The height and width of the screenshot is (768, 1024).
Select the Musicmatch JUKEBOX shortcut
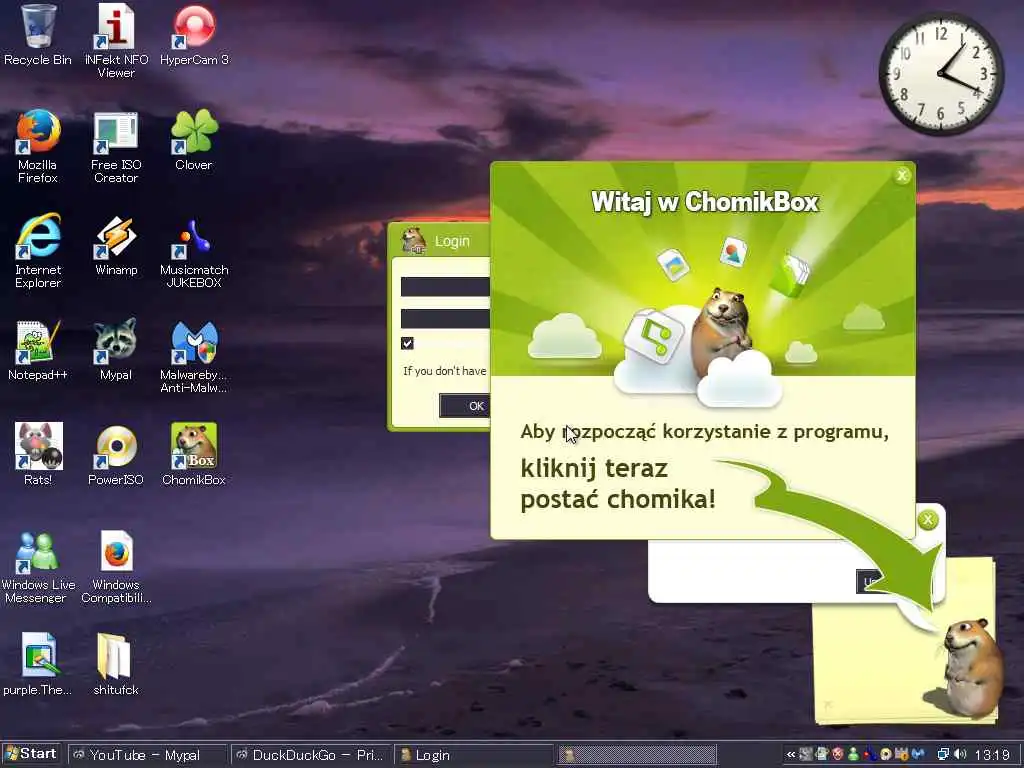point(194,251)
